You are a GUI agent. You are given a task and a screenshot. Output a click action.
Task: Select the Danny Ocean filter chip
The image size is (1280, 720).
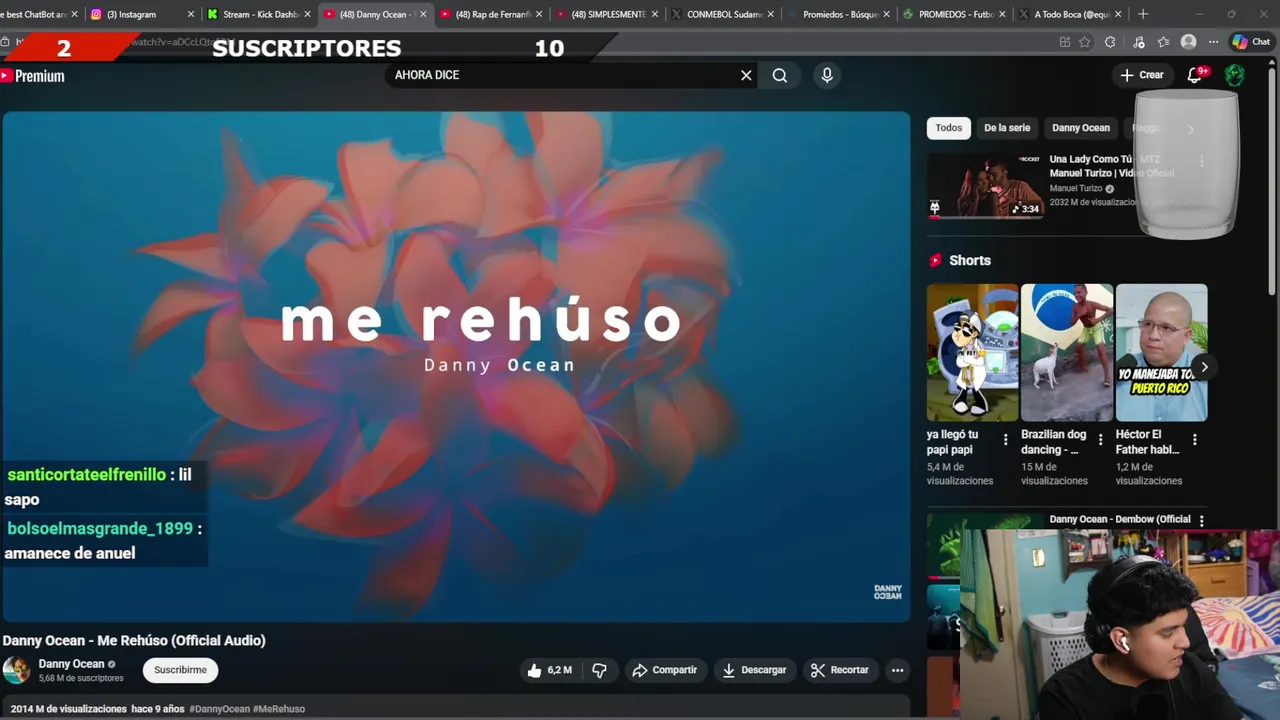pos(1081,128)
